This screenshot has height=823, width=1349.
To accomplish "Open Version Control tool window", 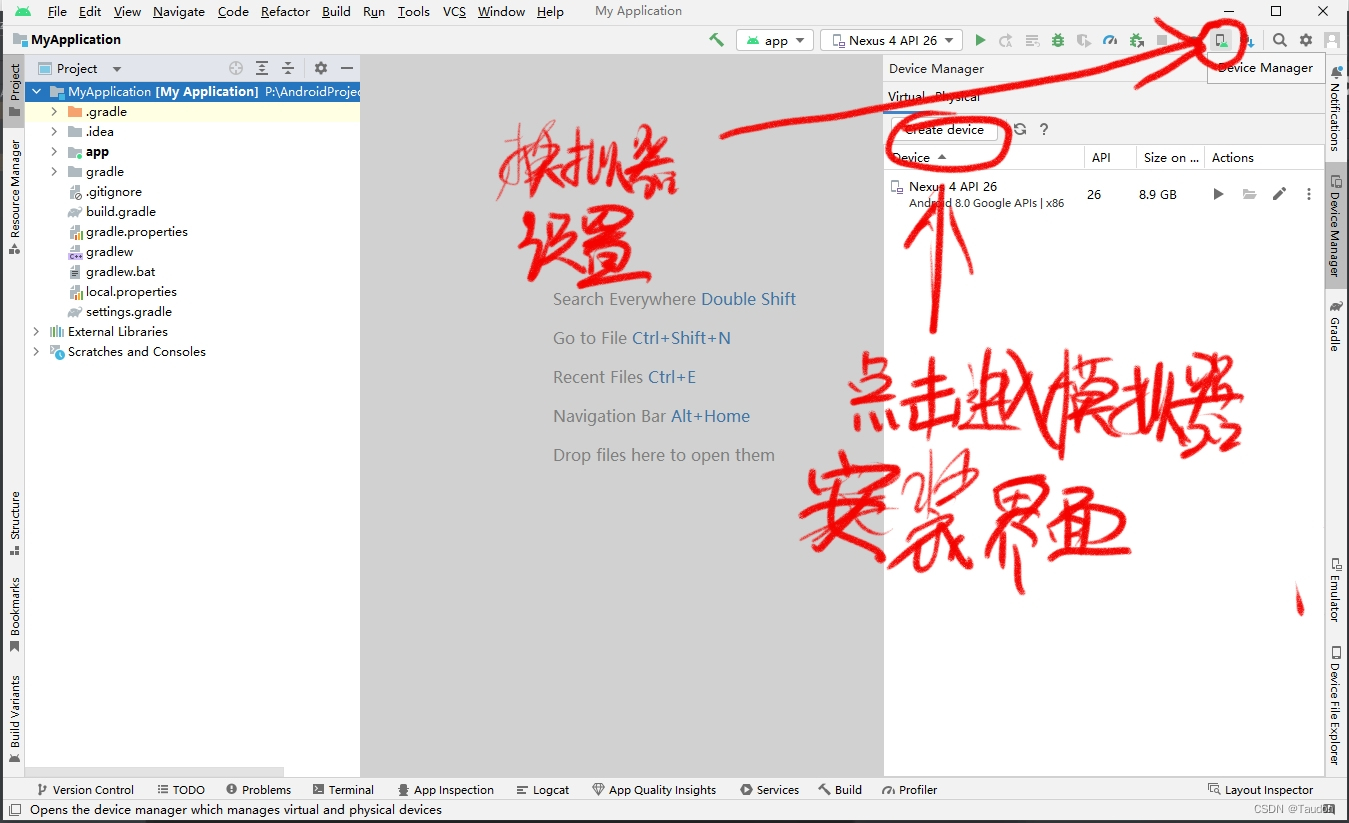I will (85, 789).
